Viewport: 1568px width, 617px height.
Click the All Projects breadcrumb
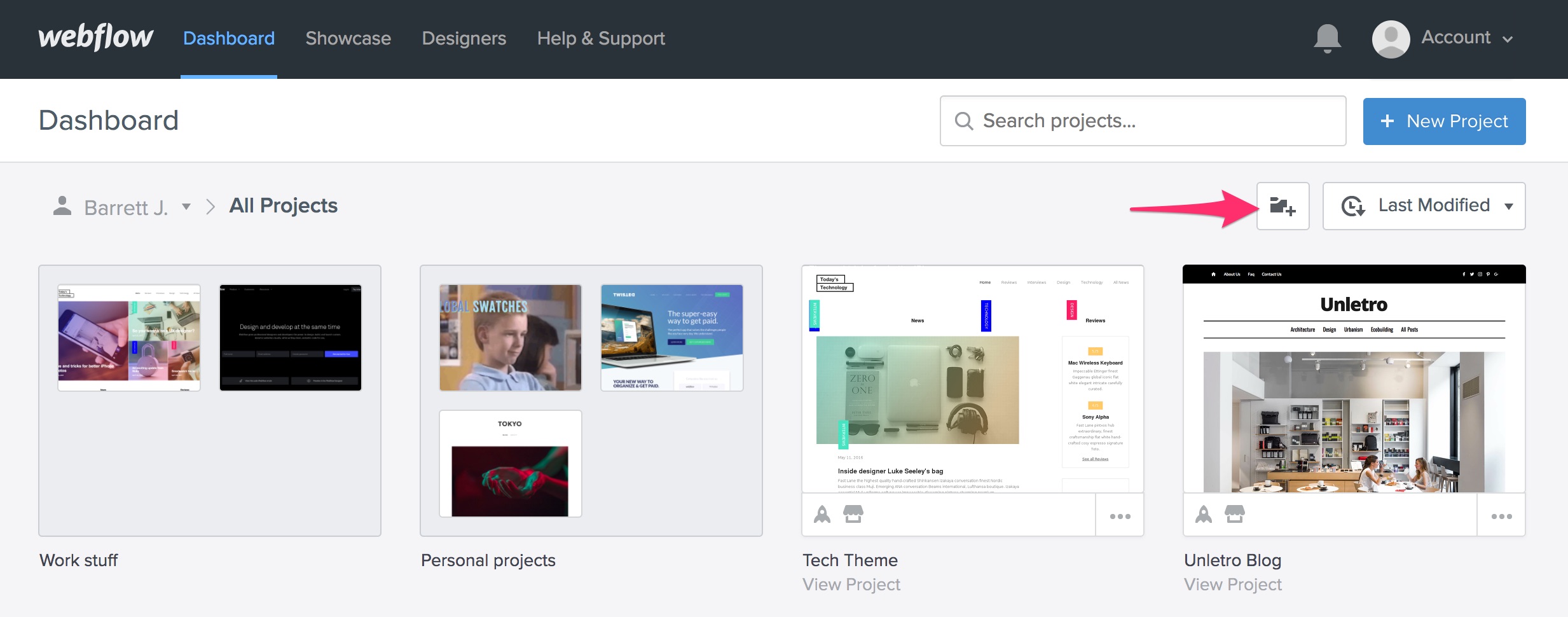click(283, 205)
